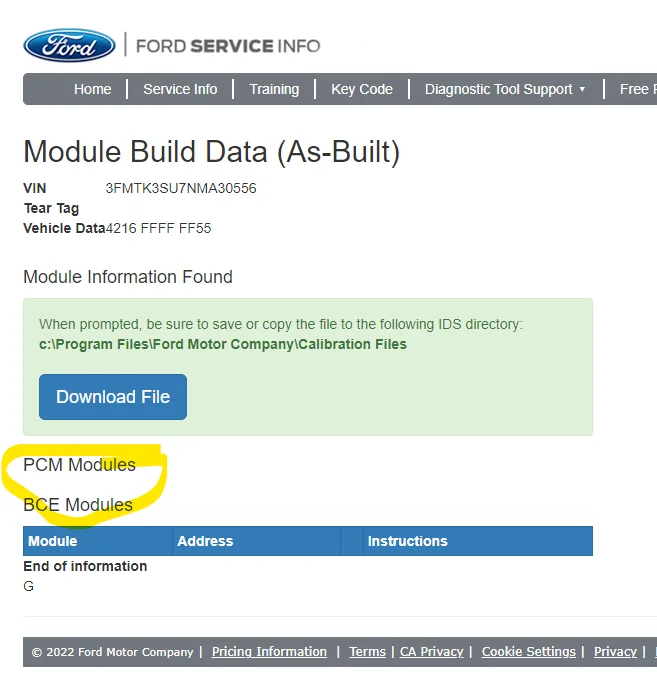This screenshot has height=680, width=657.
Task: Expand the BCE Modules section
Action: [78, 505]
